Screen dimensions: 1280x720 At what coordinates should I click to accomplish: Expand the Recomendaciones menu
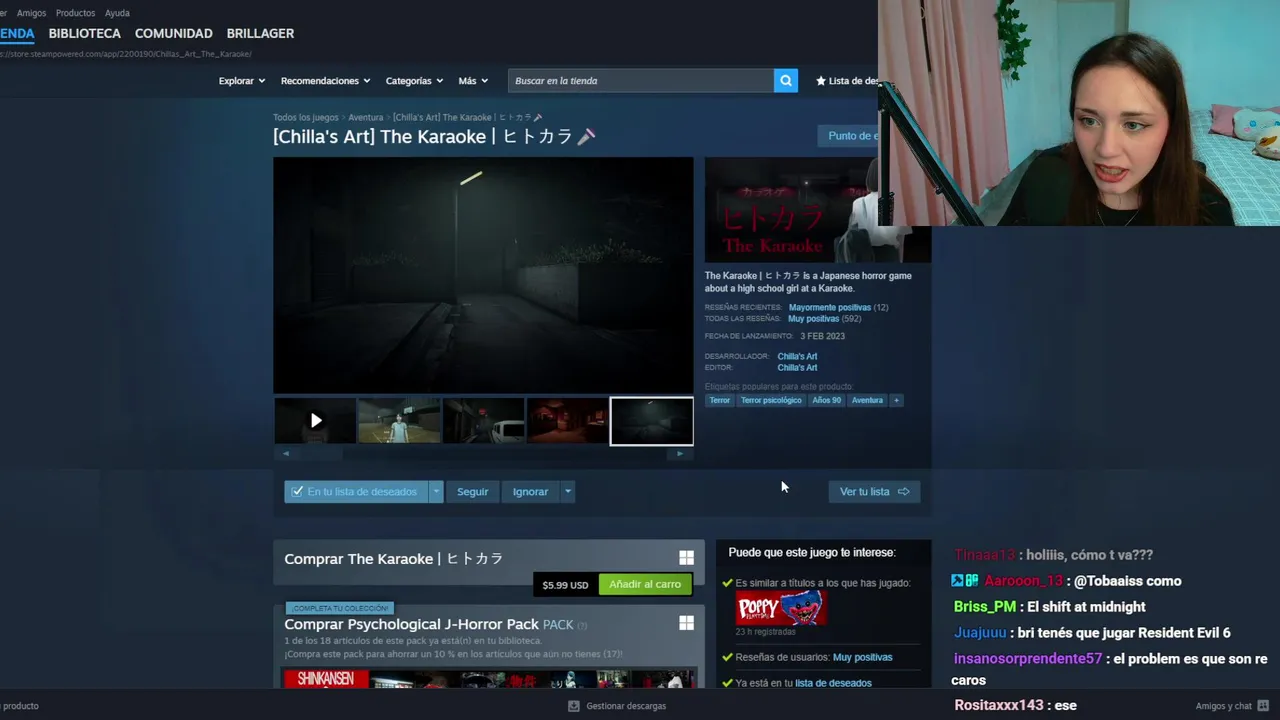coord(325,81)
